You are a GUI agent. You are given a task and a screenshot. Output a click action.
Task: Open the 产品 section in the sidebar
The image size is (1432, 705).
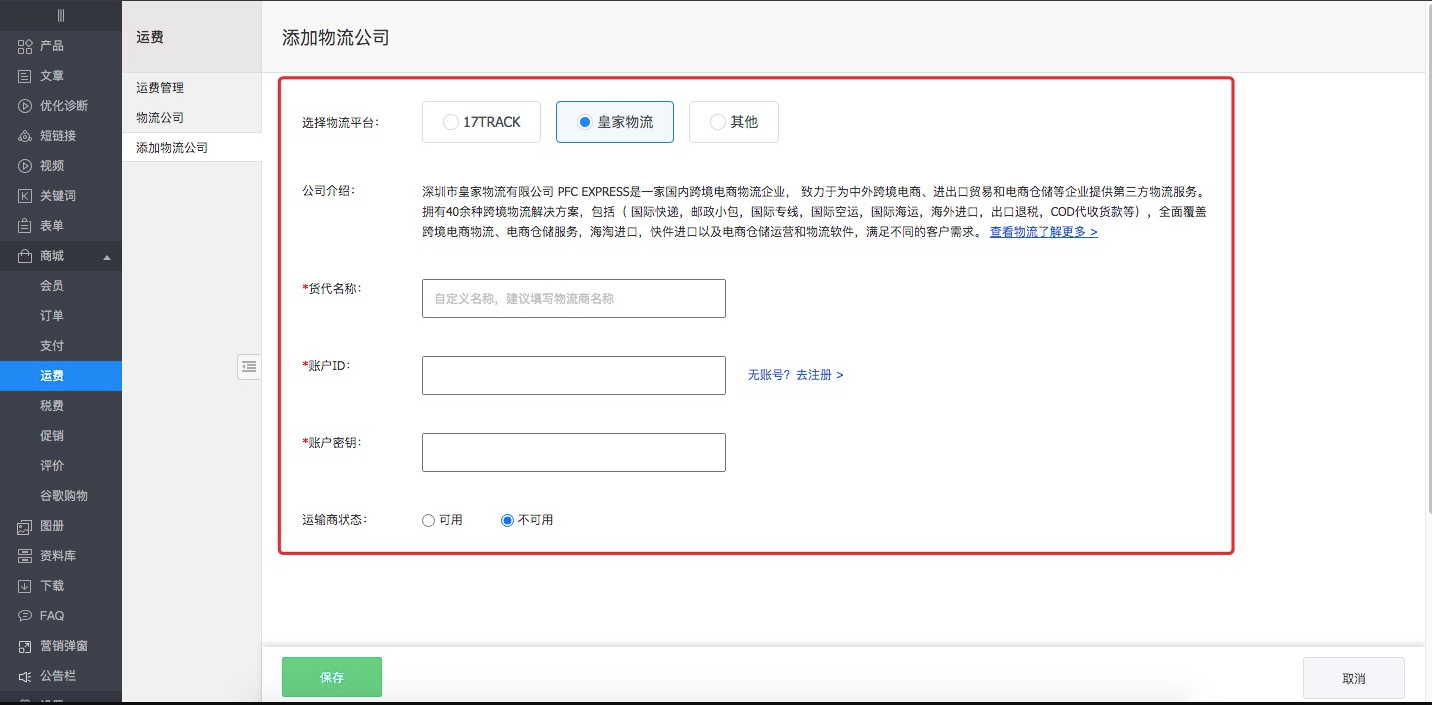[x=53, y=45]
